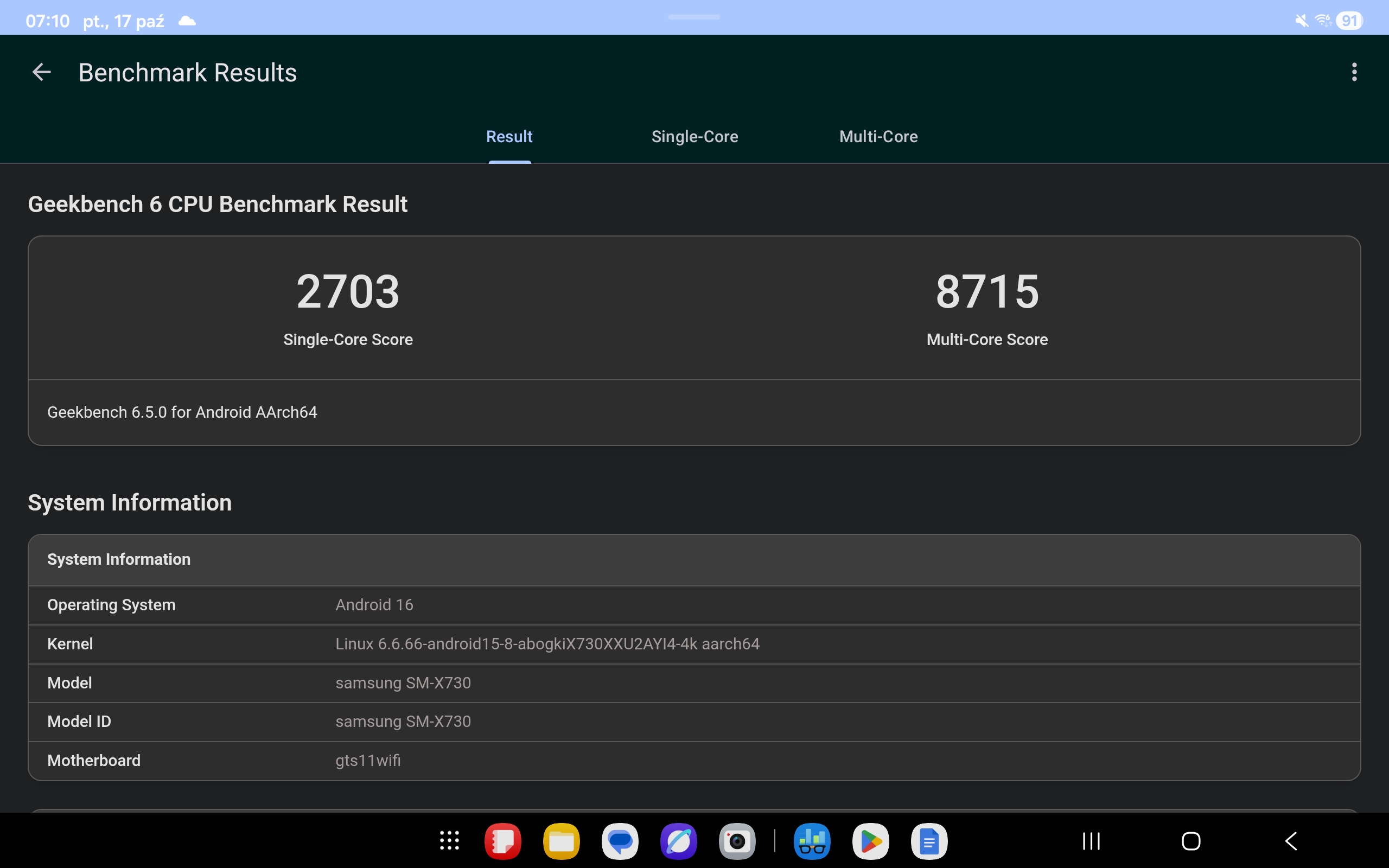Switch to the Multi-Core tab
The image size is (1389, 868).
coord(878,137)
